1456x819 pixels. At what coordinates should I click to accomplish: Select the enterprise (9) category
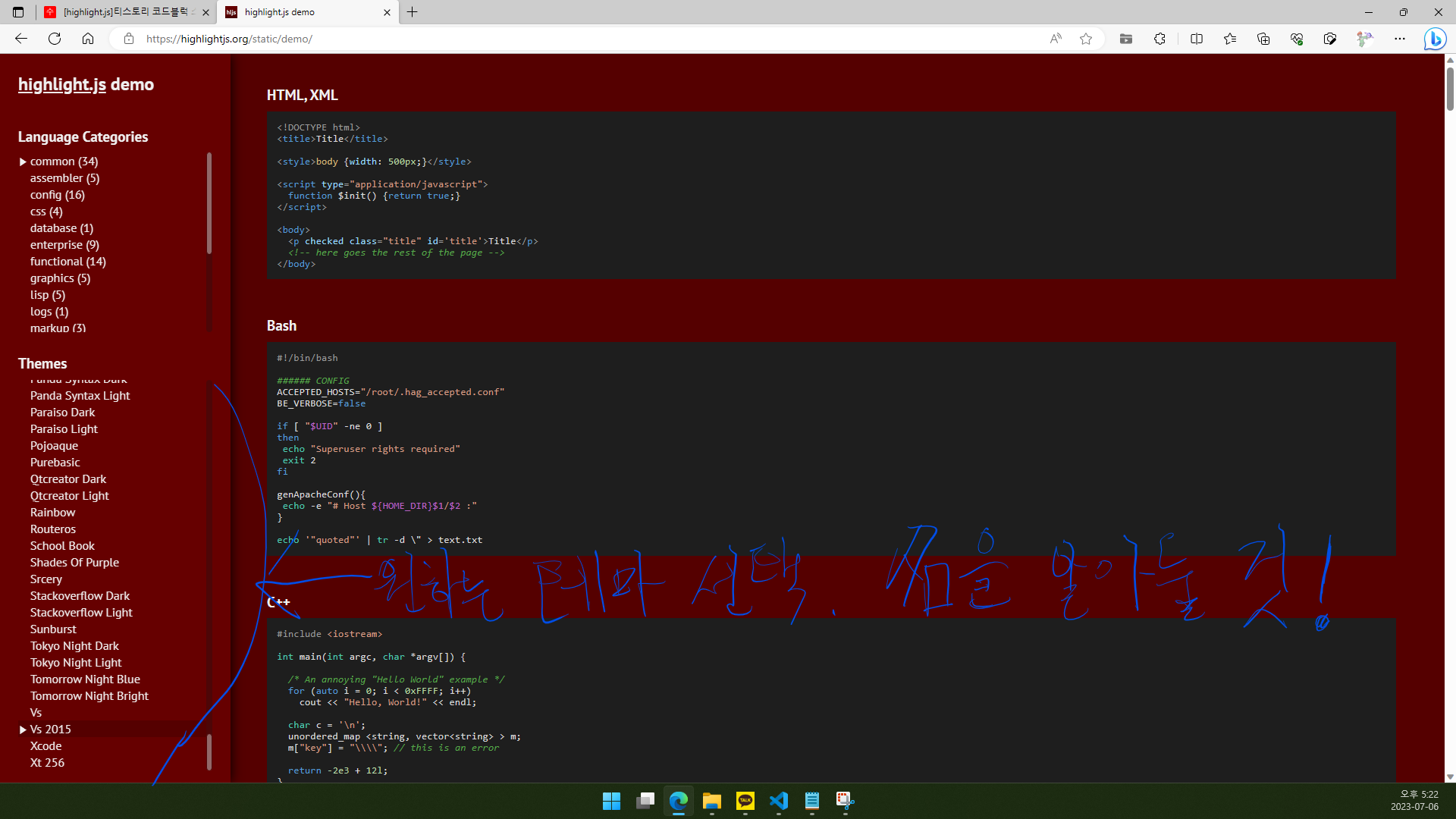[x=64, y=245]
